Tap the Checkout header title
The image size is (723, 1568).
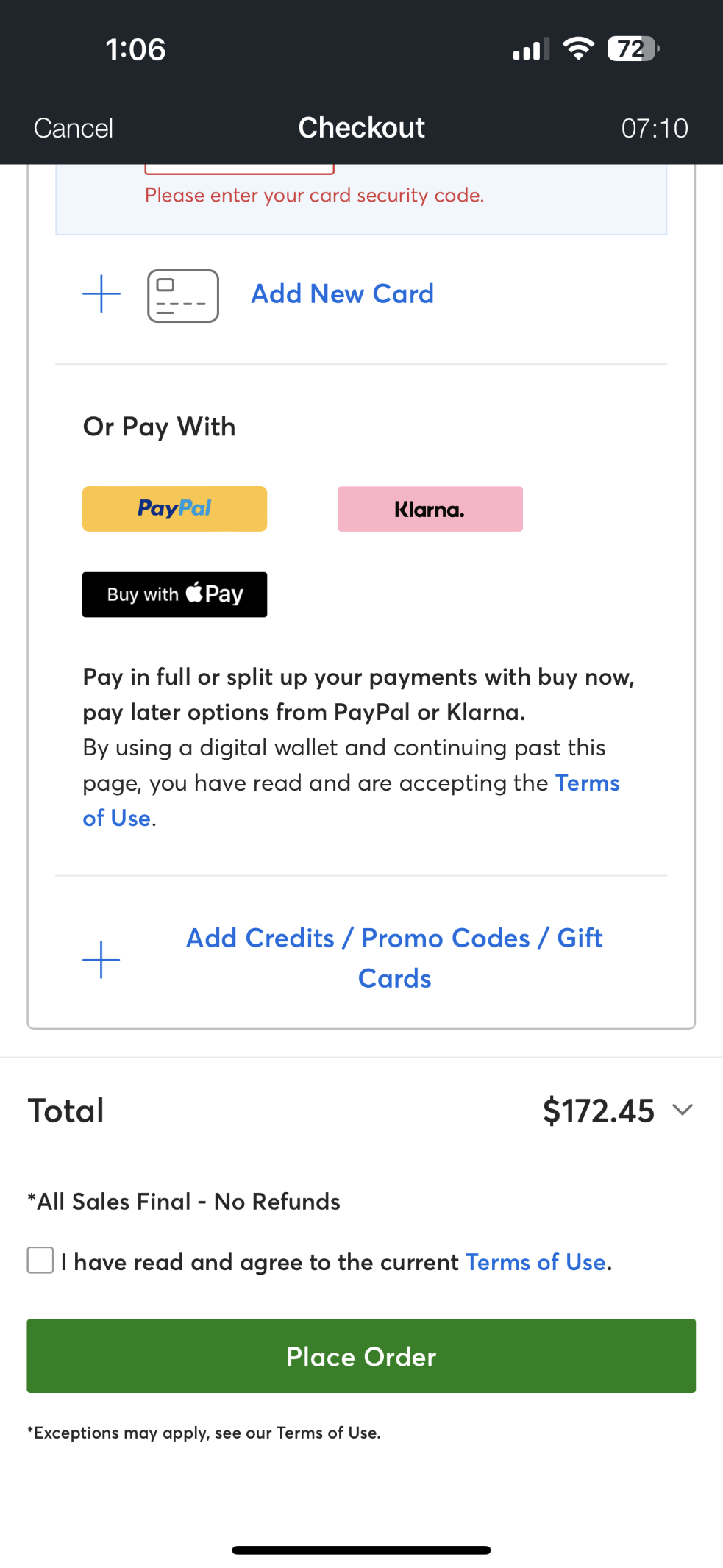(360, 127)
